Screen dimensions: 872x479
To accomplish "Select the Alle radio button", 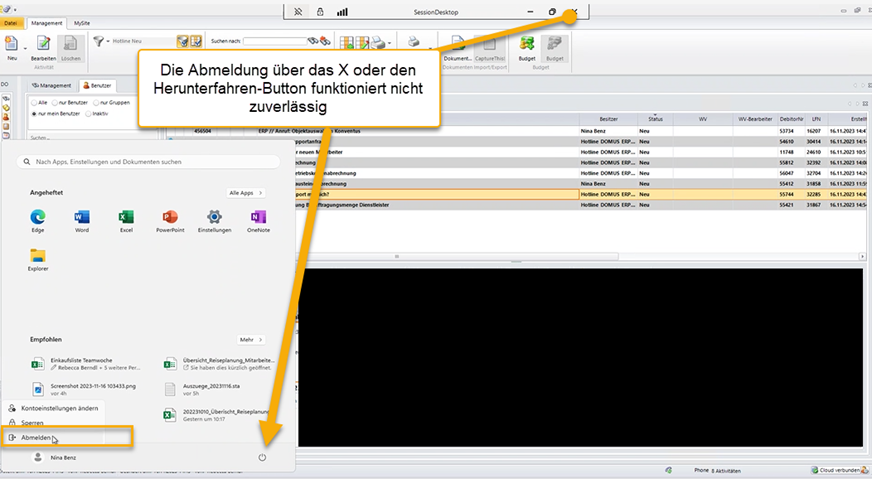I will pyautogui.click(x=34, y=103).
